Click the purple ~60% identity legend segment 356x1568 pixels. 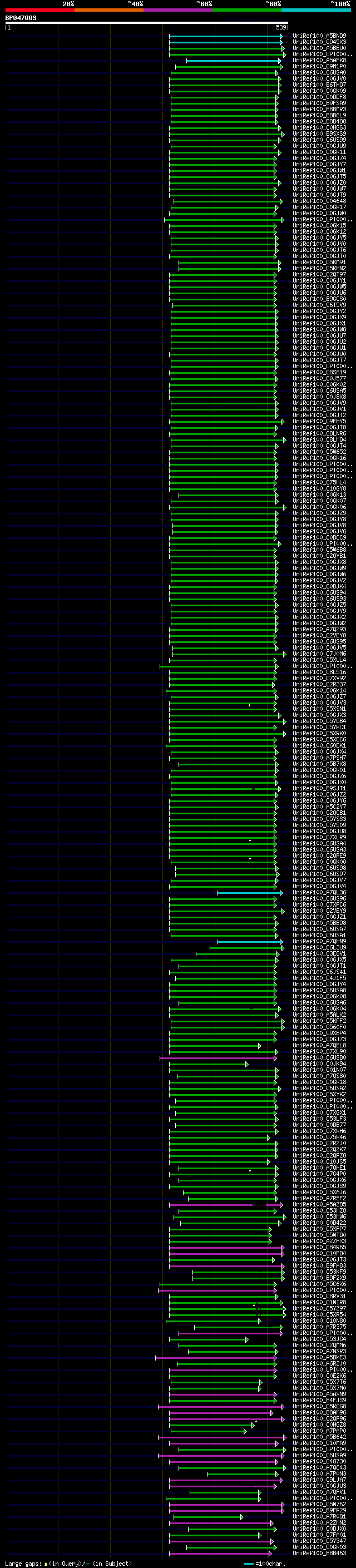[179, 10]
